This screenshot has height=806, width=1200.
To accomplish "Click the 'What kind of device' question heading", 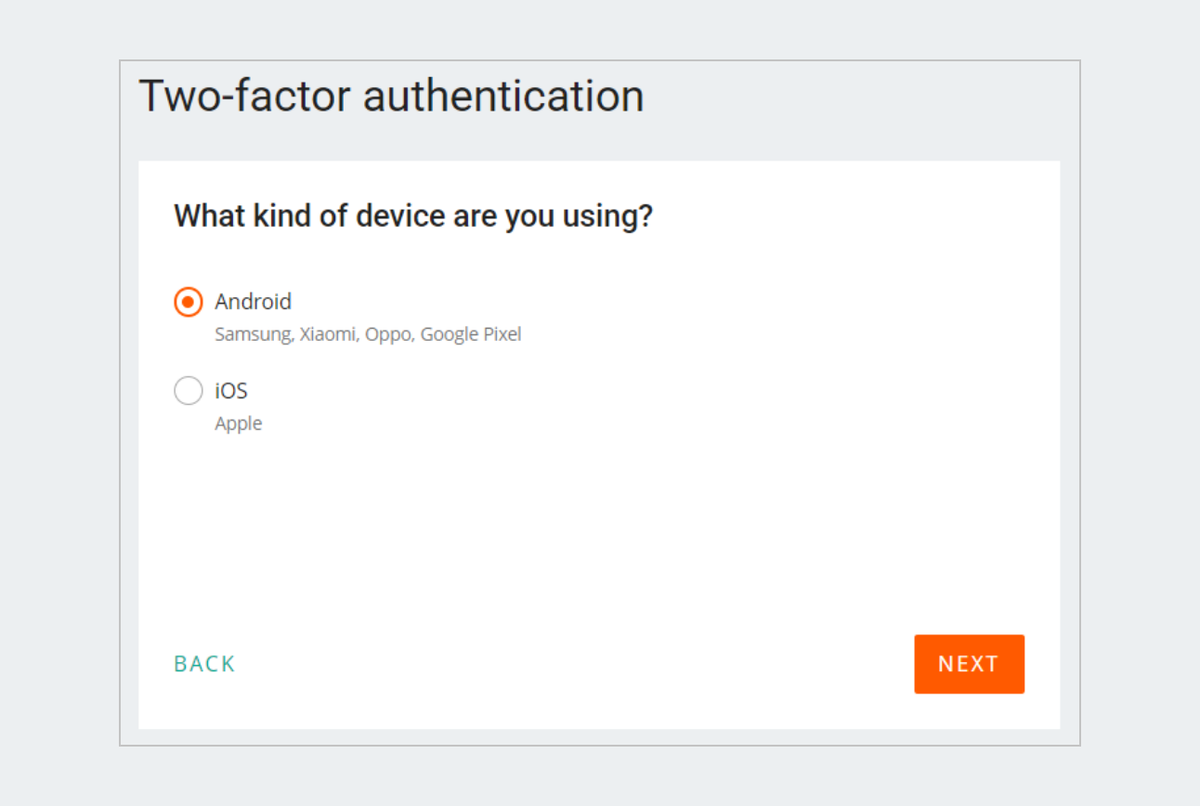I will pyautogui.click(x=413, y=216).
